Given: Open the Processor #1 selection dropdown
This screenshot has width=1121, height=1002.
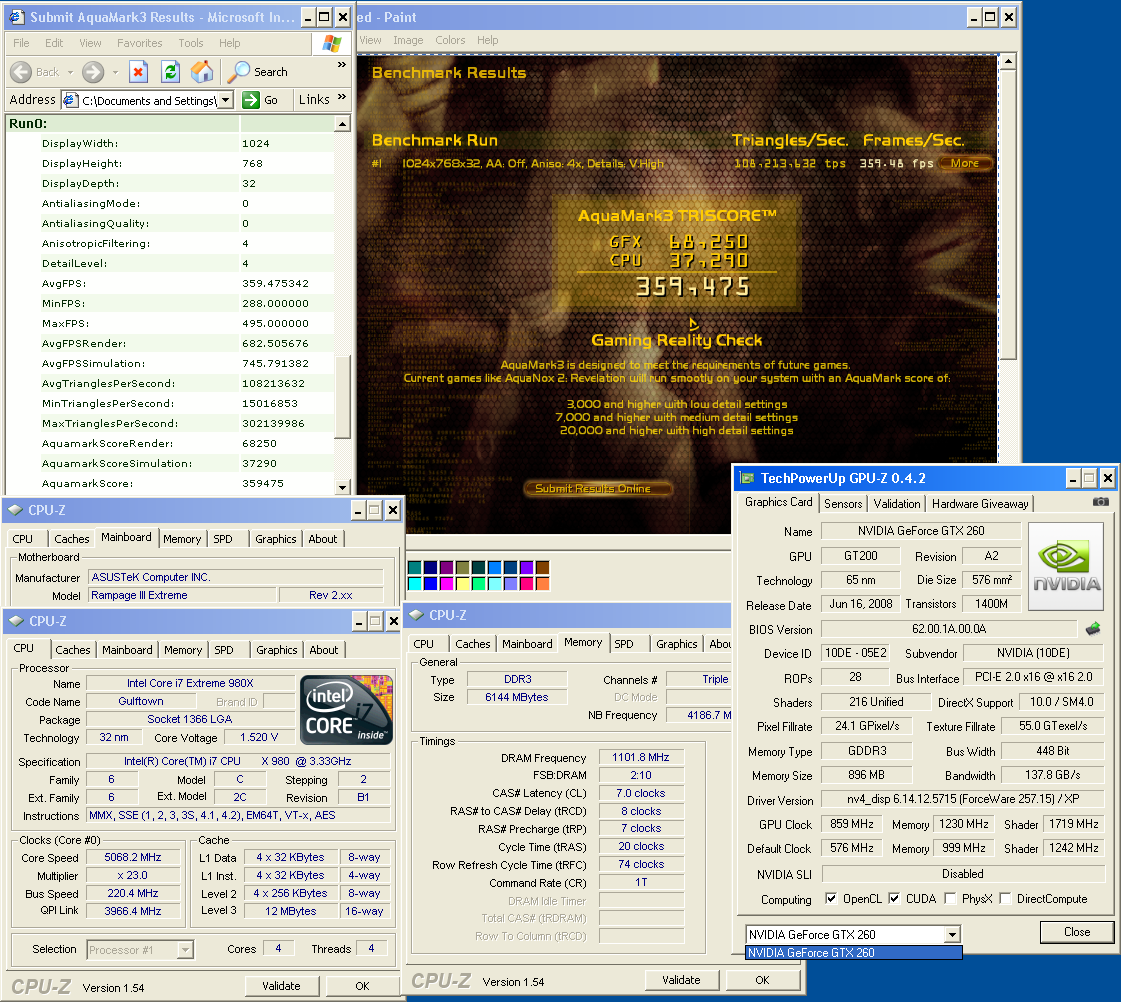Looking at the screenshot, I should coord(185,950).
